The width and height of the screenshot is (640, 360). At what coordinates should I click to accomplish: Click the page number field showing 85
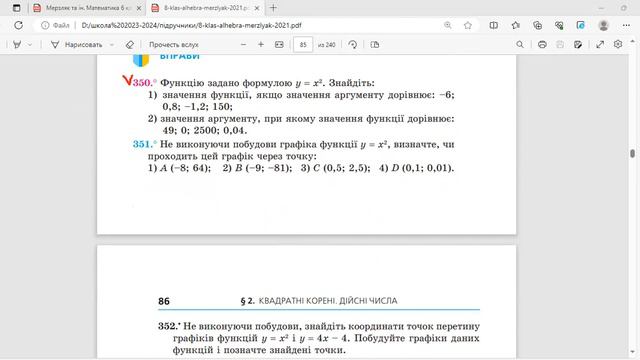pos(303,44)
